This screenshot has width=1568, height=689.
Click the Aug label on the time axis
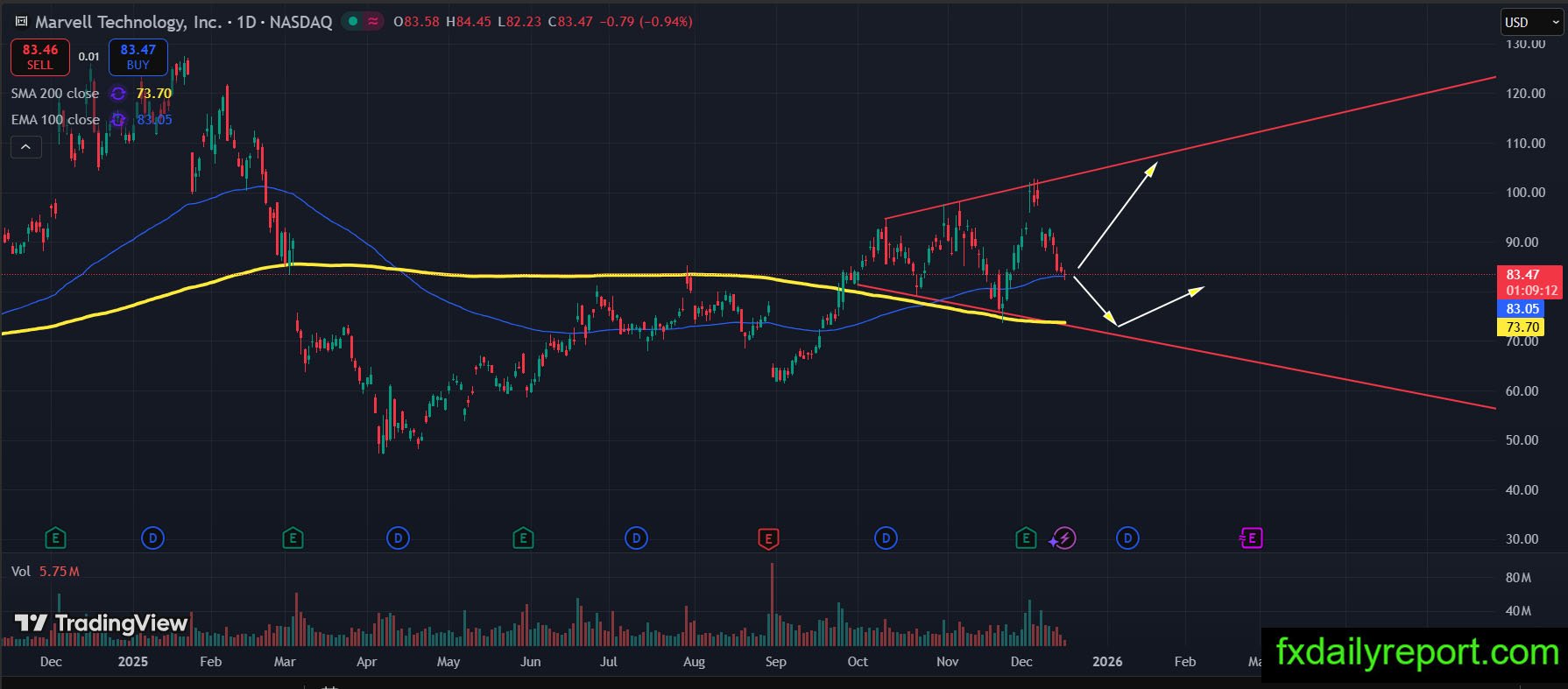[x=694, y=662]
